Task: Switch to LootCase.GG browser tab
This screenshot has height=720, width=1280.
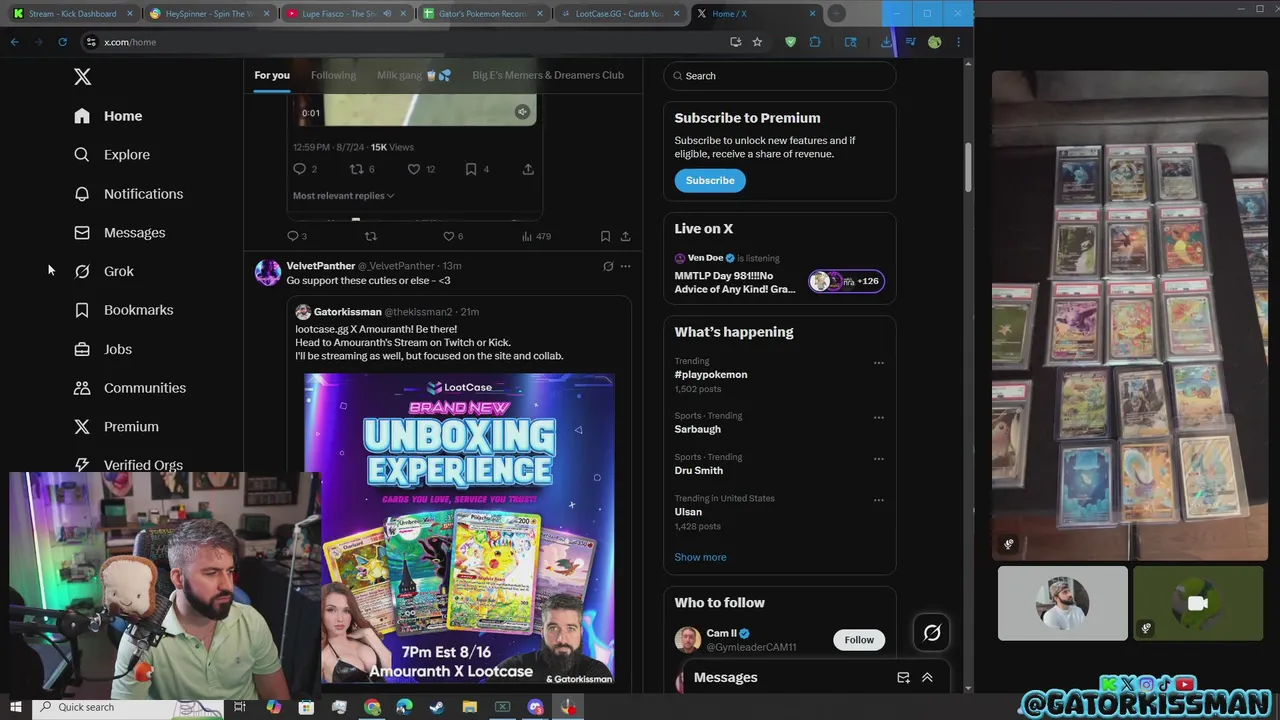Action: pos(620,14)
